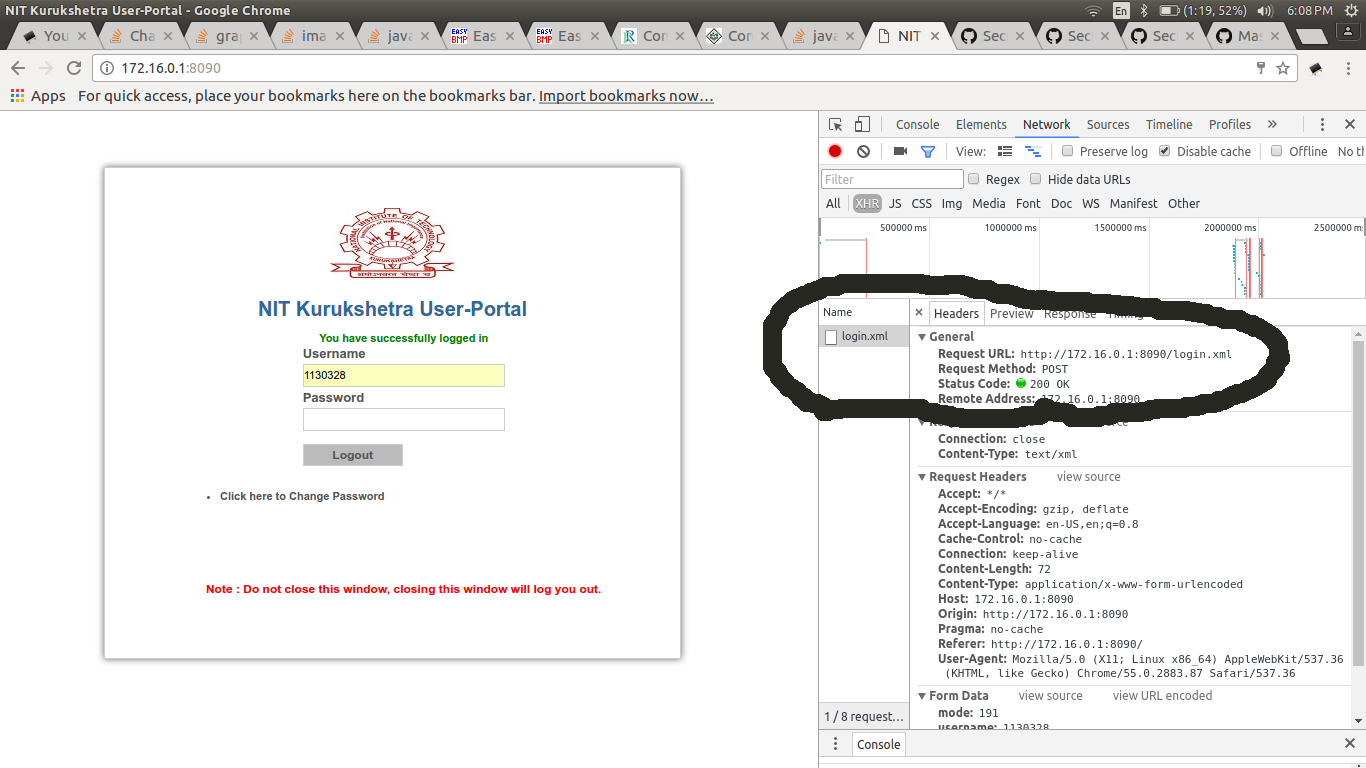The height and width of the screenshot is (768, 1366).
Task: Click the network Filter text box
Action: [892, 179]
